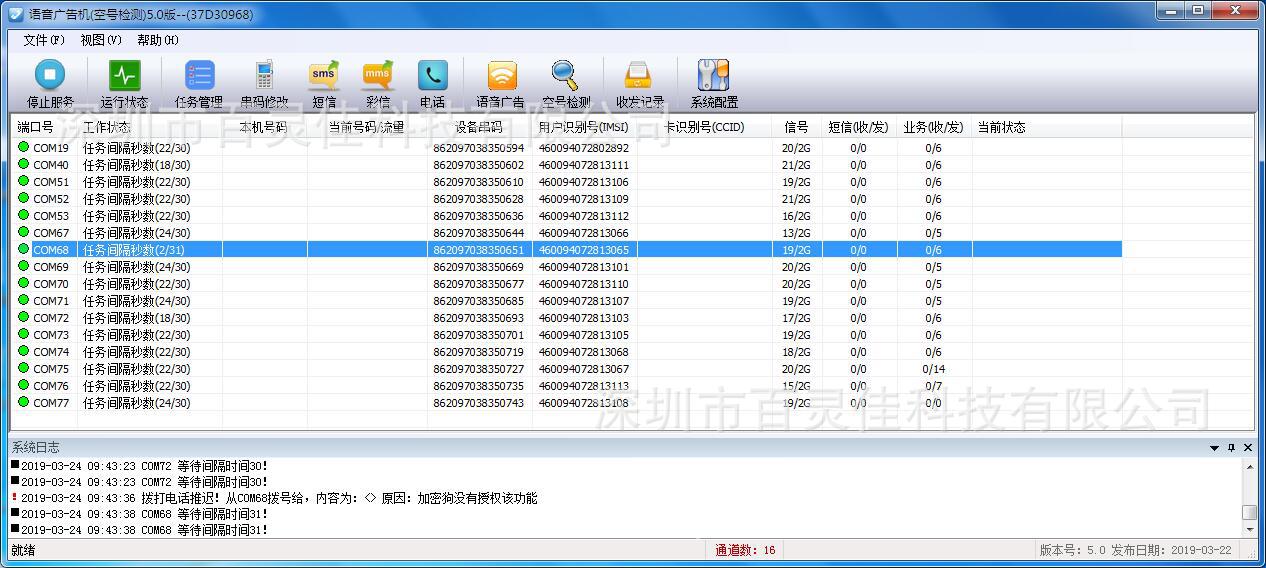Sort by the 业务(收/发) column header
This screenshot has width=1266, height=568.
pos(935,127)
